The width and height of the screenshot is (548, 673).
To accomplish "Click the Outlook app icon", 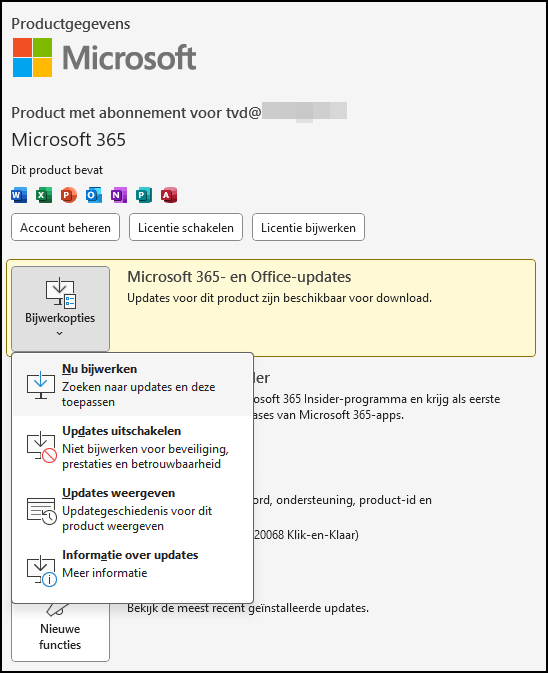I will [94, 195].
